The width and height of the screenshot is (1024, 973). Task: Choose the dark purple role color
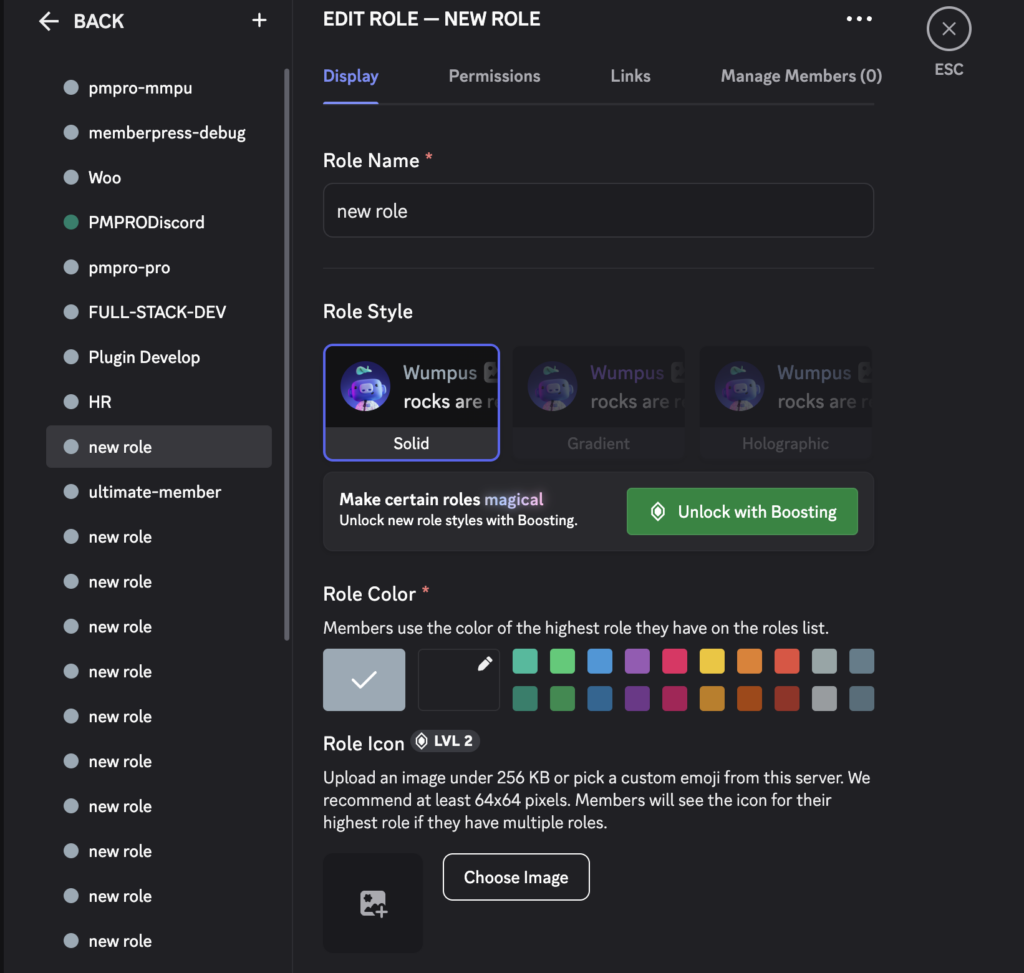point(637,698)
